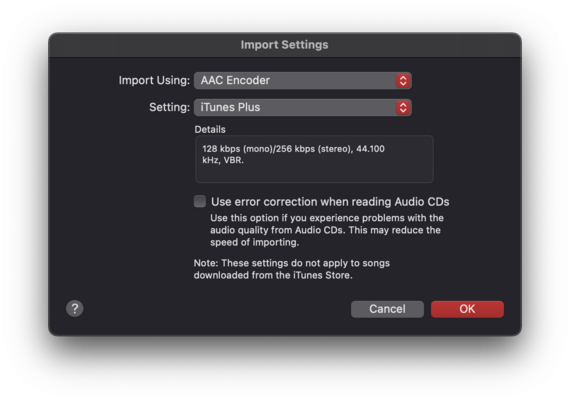This screenshot has width=570, height=400.
Task: Click the OK button
Action: tap(467, 309)
